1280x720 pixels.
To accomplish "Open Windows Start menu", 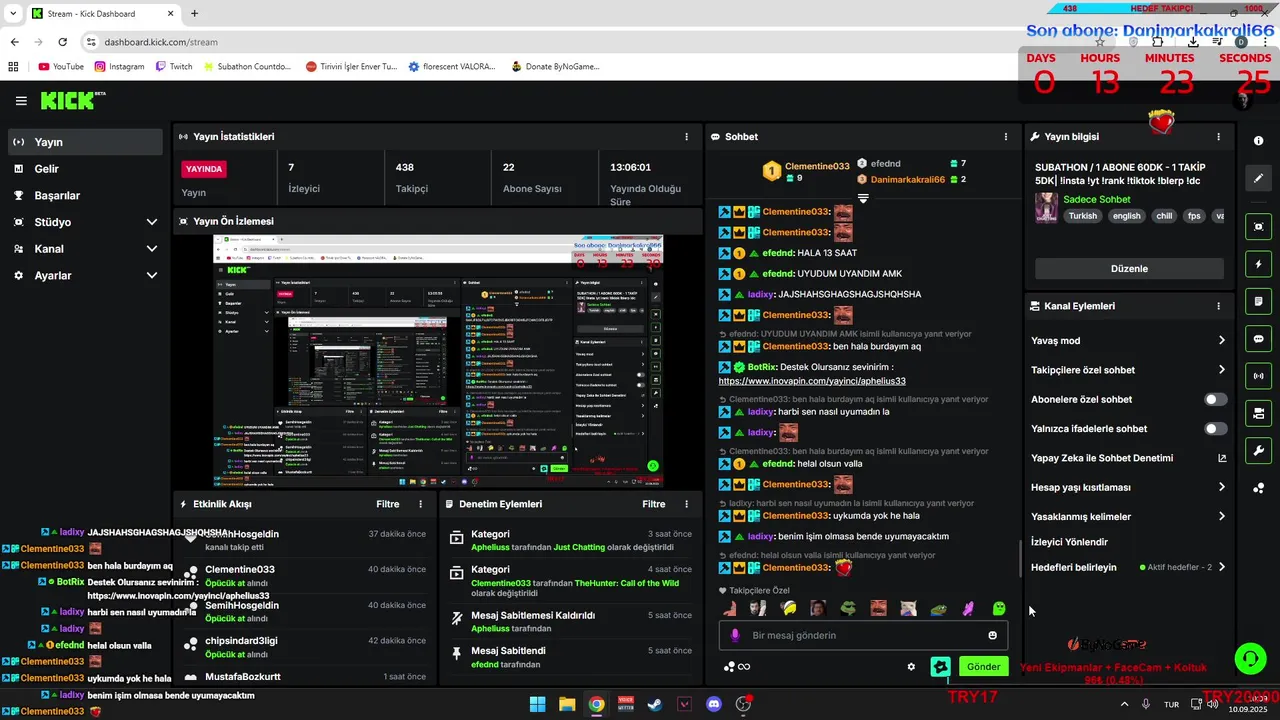I will (x=537, y=704).
